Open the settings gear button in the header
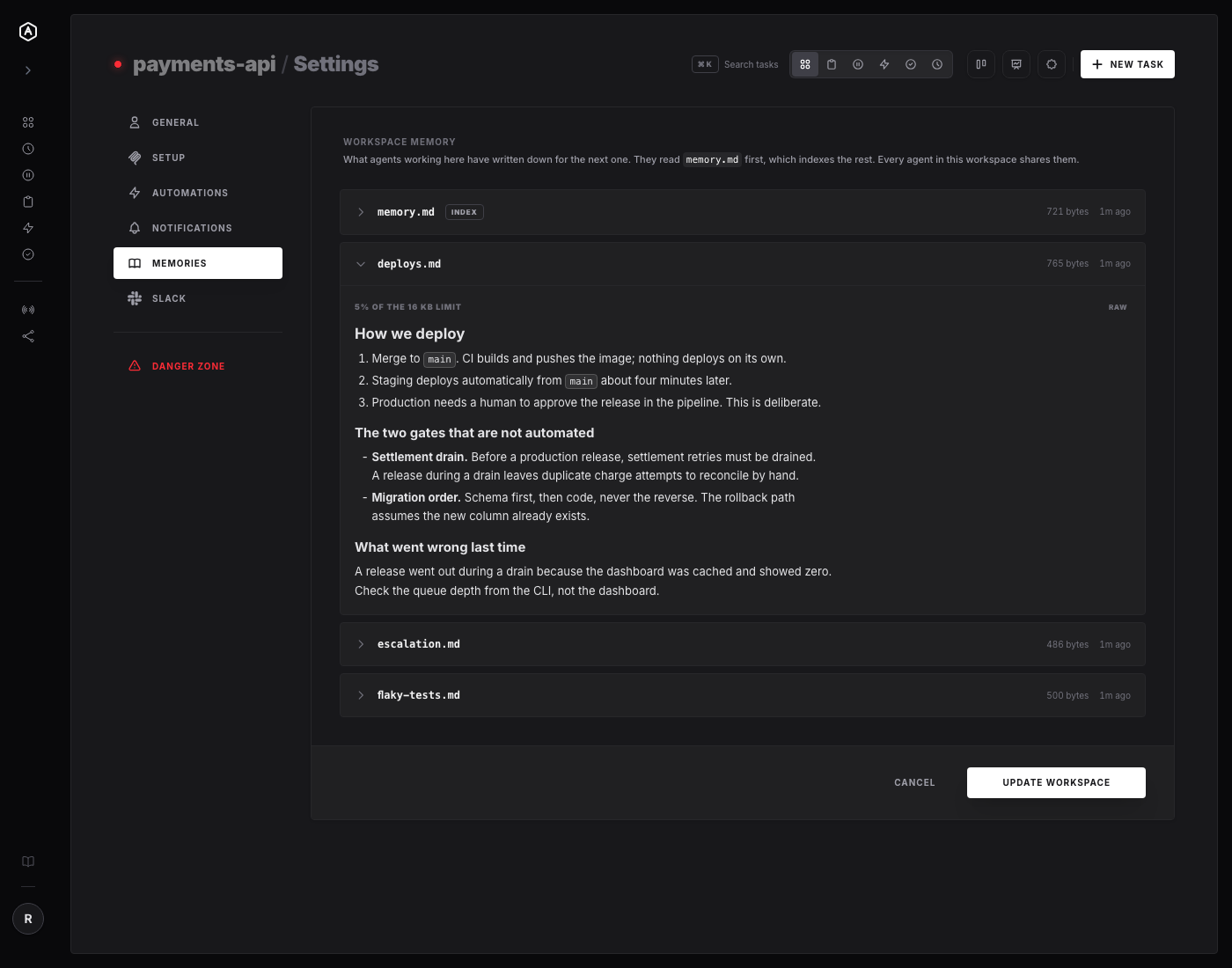 [1052, 64]
